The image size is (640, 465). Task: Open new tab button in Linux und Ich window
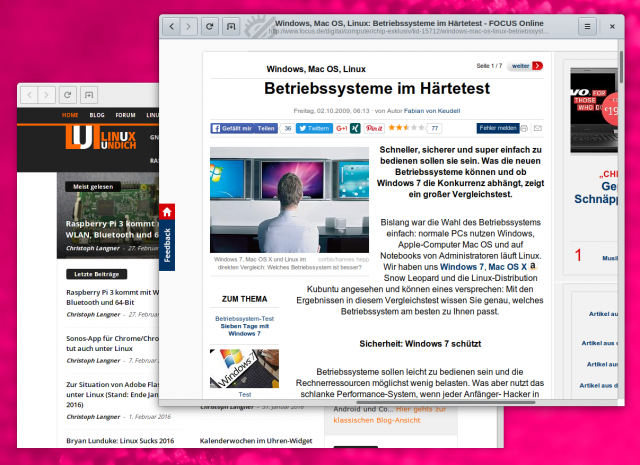(x=89, y=95)
